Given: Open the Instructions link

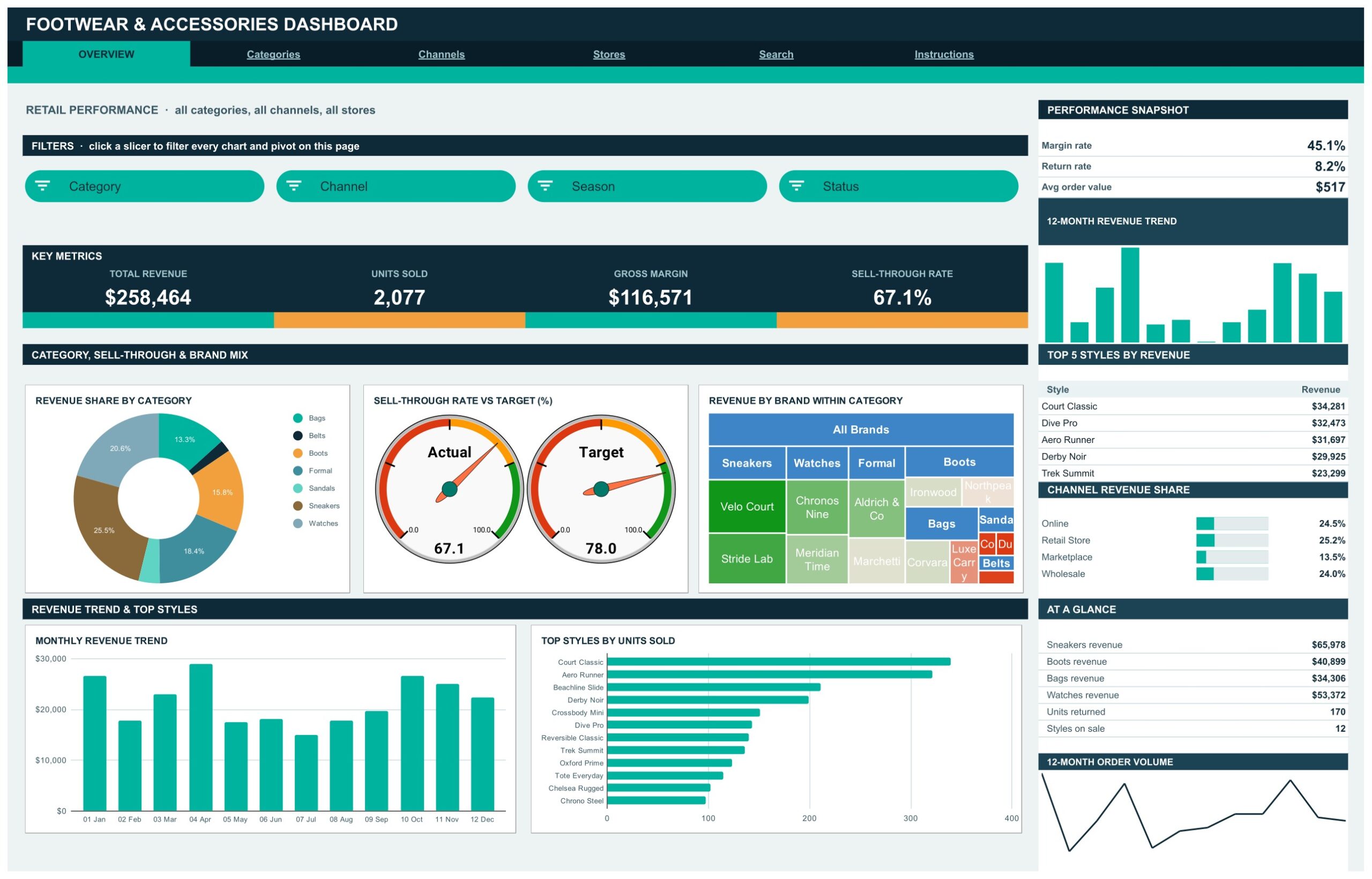Looking at the screenshot, I should tap(944, 54).
